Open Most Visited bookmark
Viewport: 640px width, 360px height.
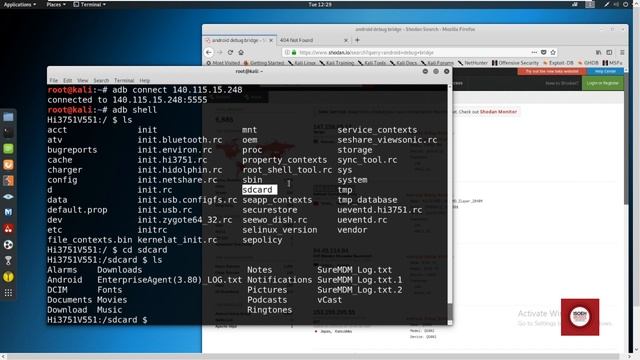pyautogui.click(x=223, y=63)
